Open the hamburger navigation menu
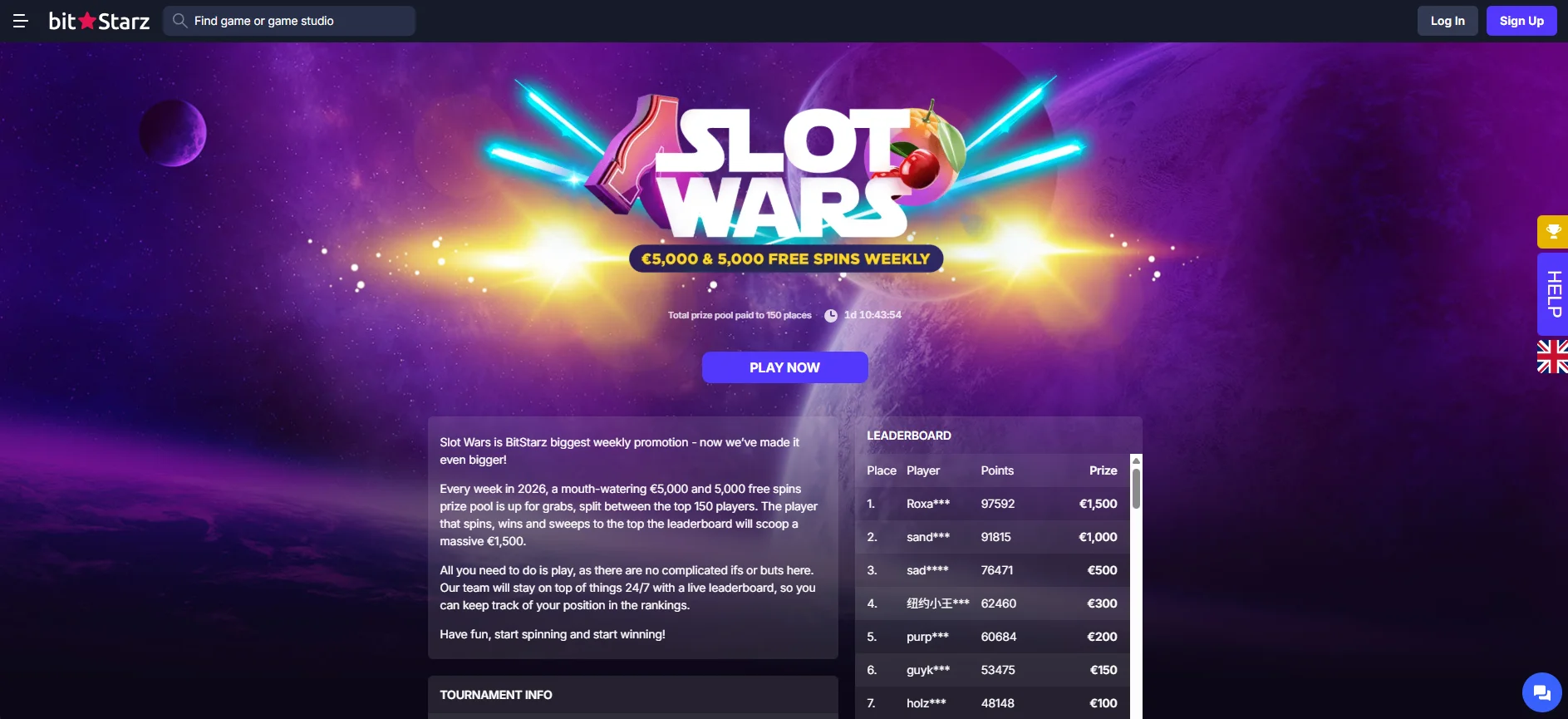The height and width of the screenshot is (719, 1568). [x=21, y=21]
